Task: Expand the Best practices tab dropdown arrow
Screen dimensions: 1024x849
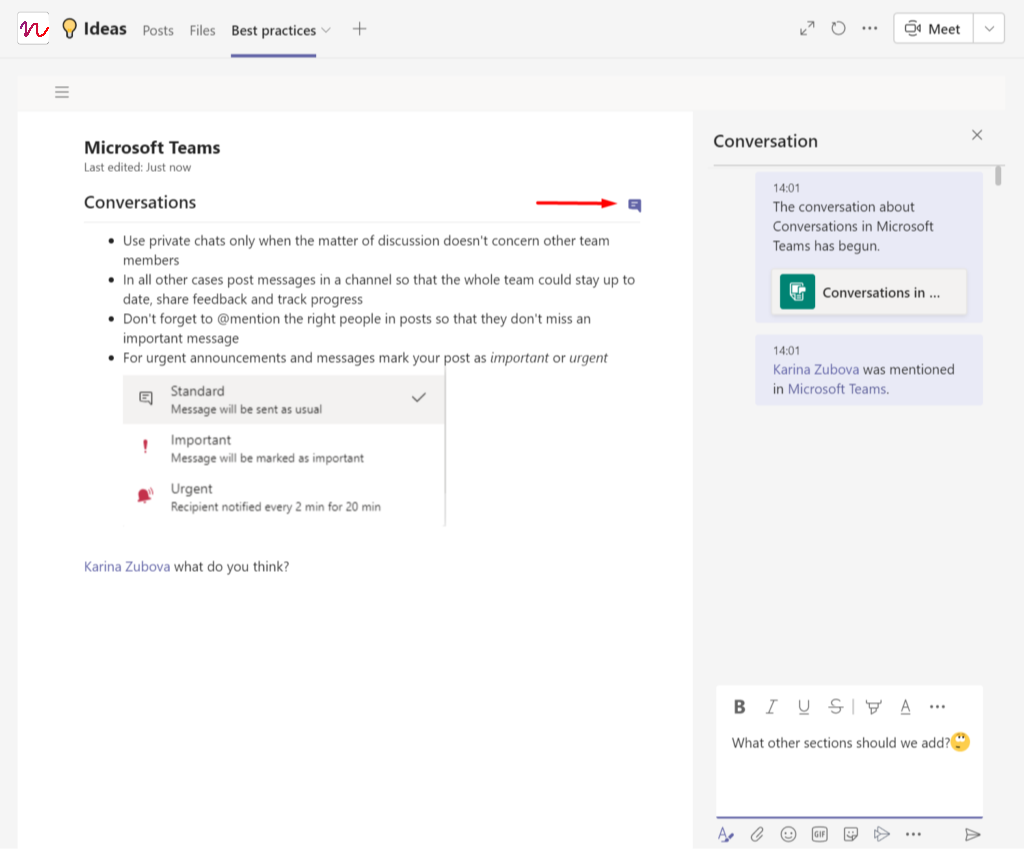Action: [x=326, y=30]
